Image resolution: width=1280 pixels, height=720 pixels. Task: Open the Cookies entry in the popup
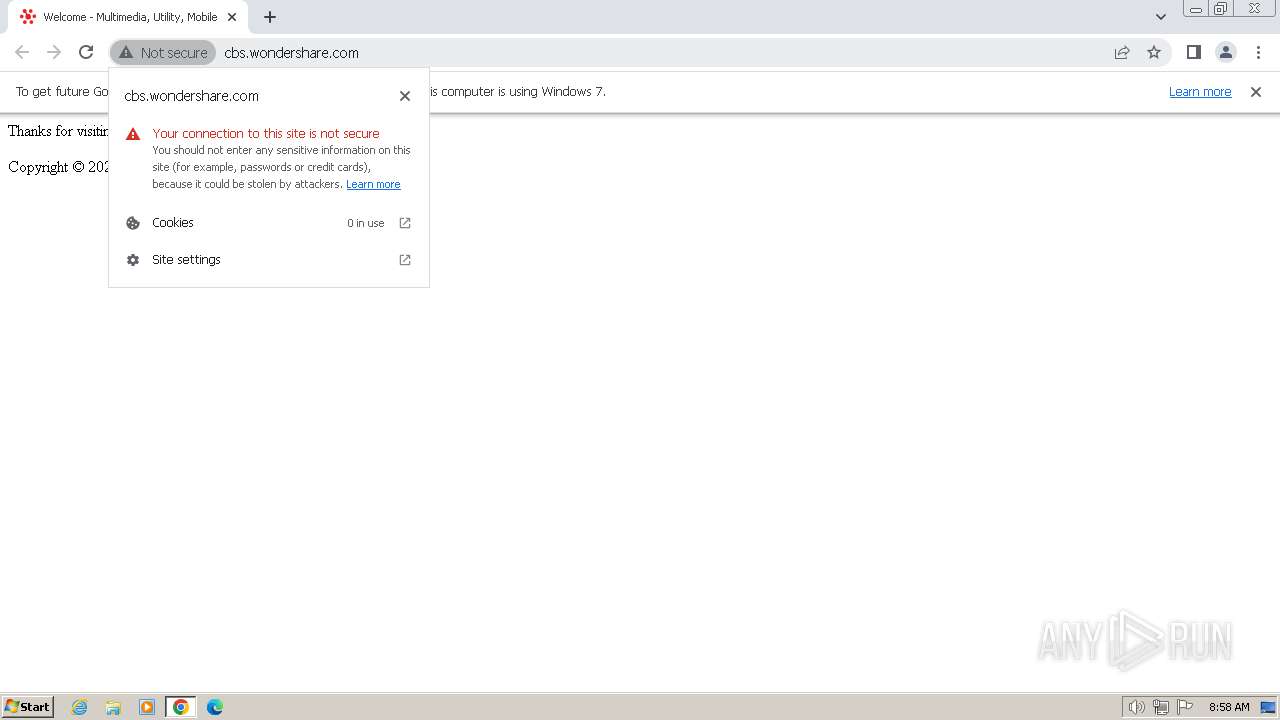[269, 223]
